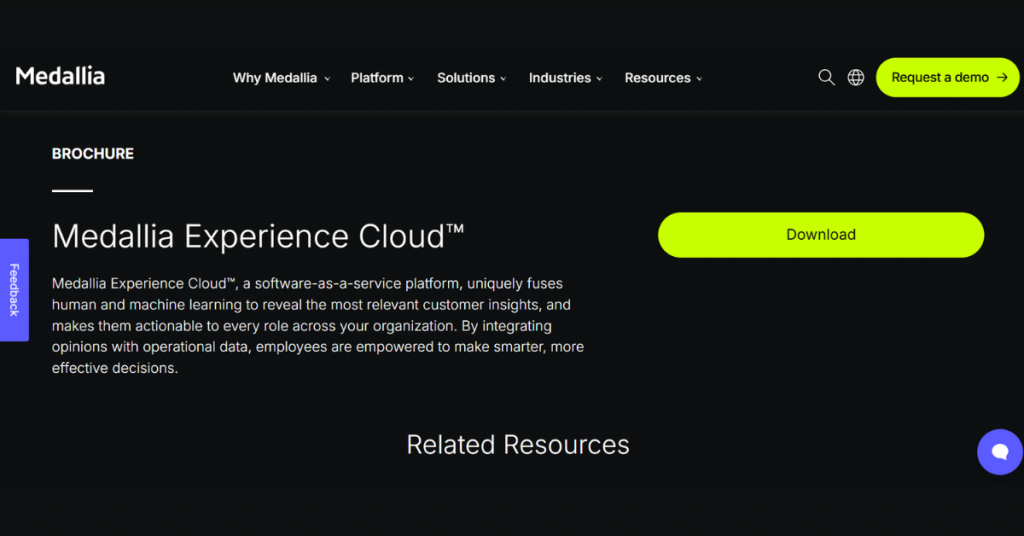This screenshot has height=536, width=1024.
Task: Expand the Platform chevron
Action: point(411,79)
